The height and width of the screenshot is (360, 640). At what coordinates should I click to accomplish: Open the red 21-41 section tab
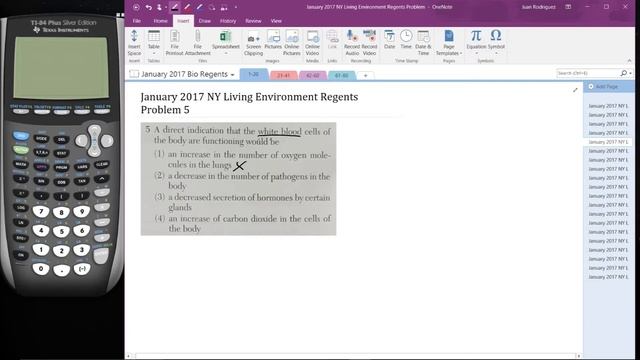coord(283,76)
